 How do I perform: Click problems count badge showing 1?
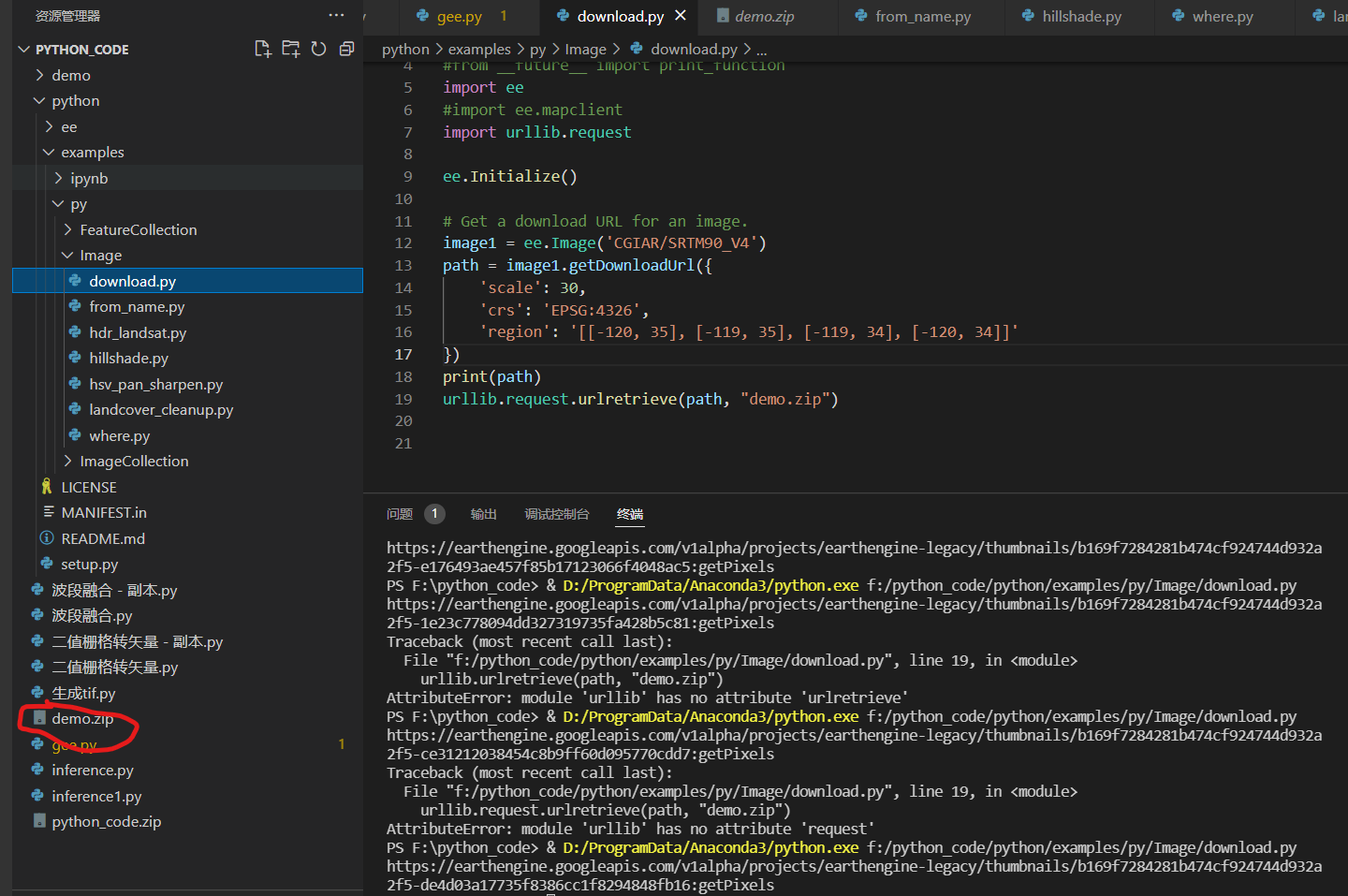pyautogui.click(x=434, y=514)
